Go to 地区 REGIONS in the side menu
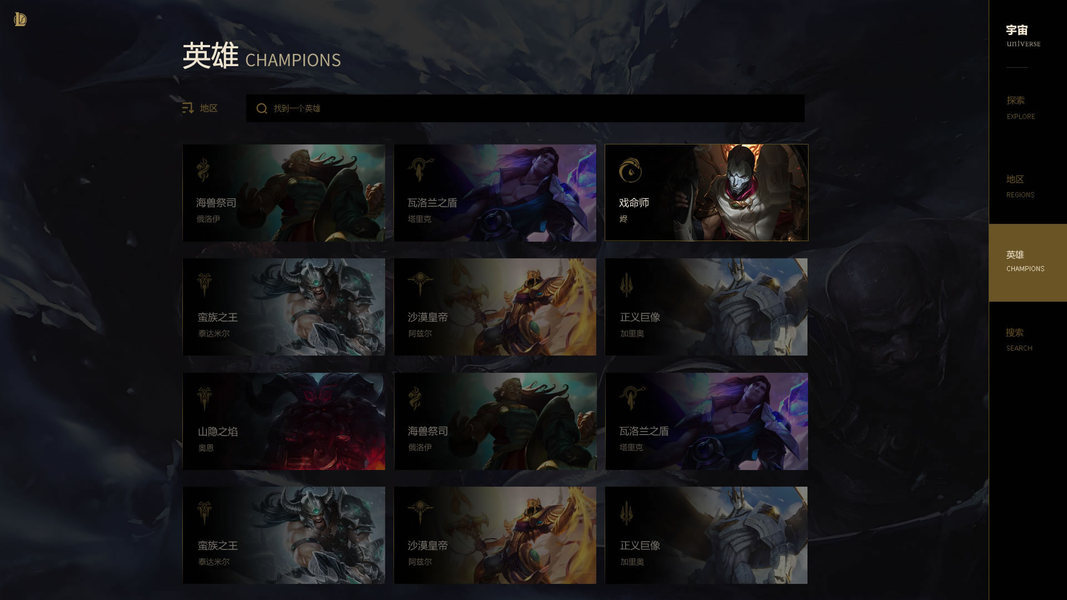This screenshot has width=1067, height=600. (1020, 186)
